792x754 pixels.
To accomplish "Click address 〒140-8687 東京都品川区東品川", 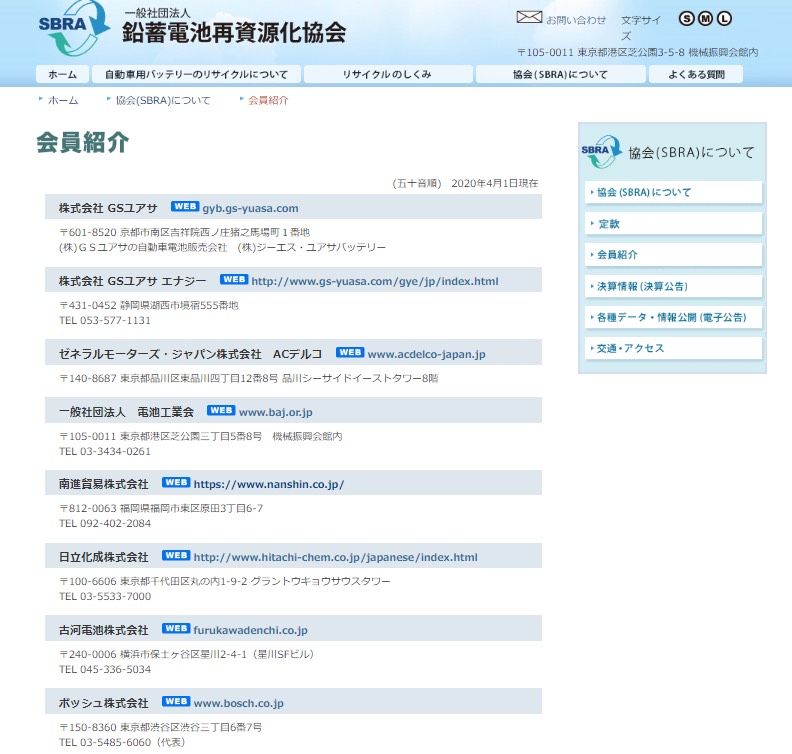I will (249, 378).
